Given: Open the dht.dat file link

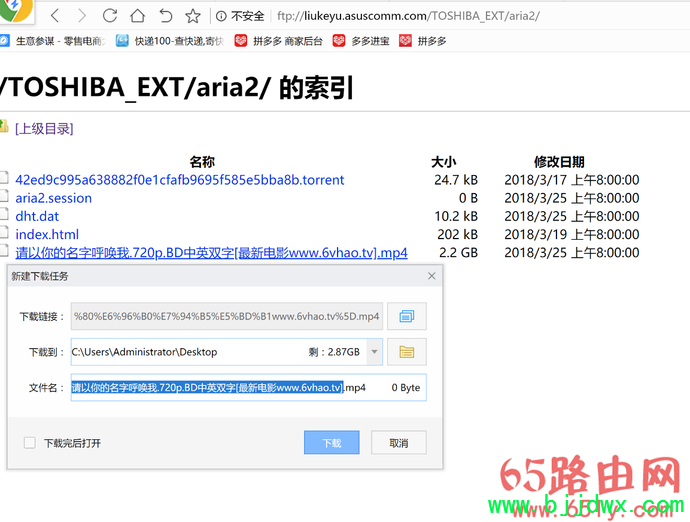Looking at the screenshot, I should (x=37, y=216).
